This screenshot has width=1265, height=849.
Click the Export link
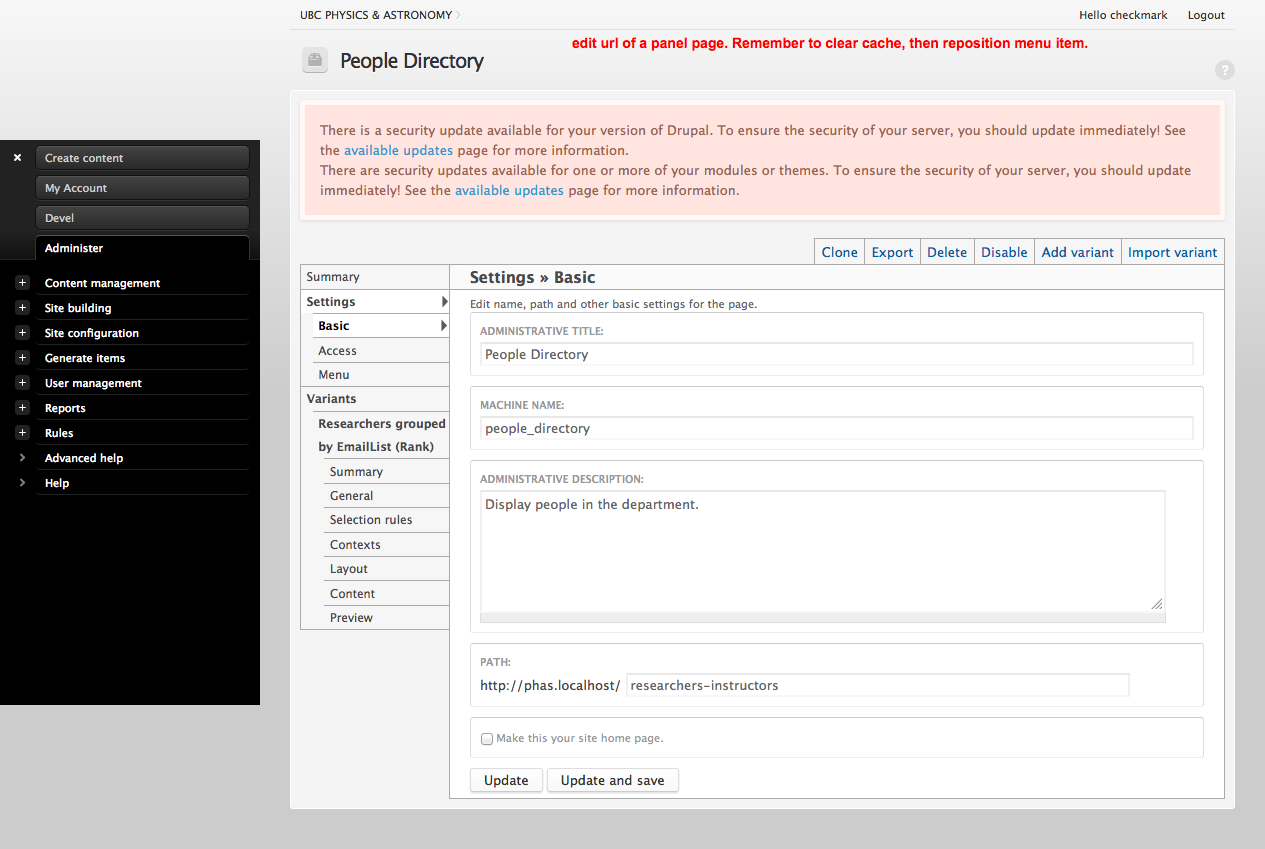point(892,252)
